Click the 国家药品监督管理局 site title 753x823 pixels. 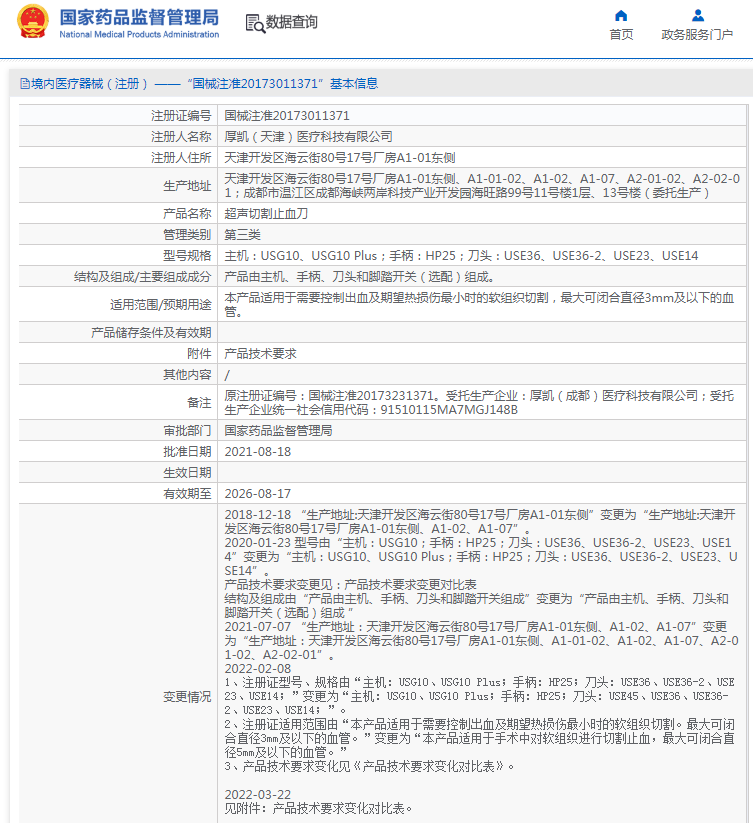coord(138,16)
